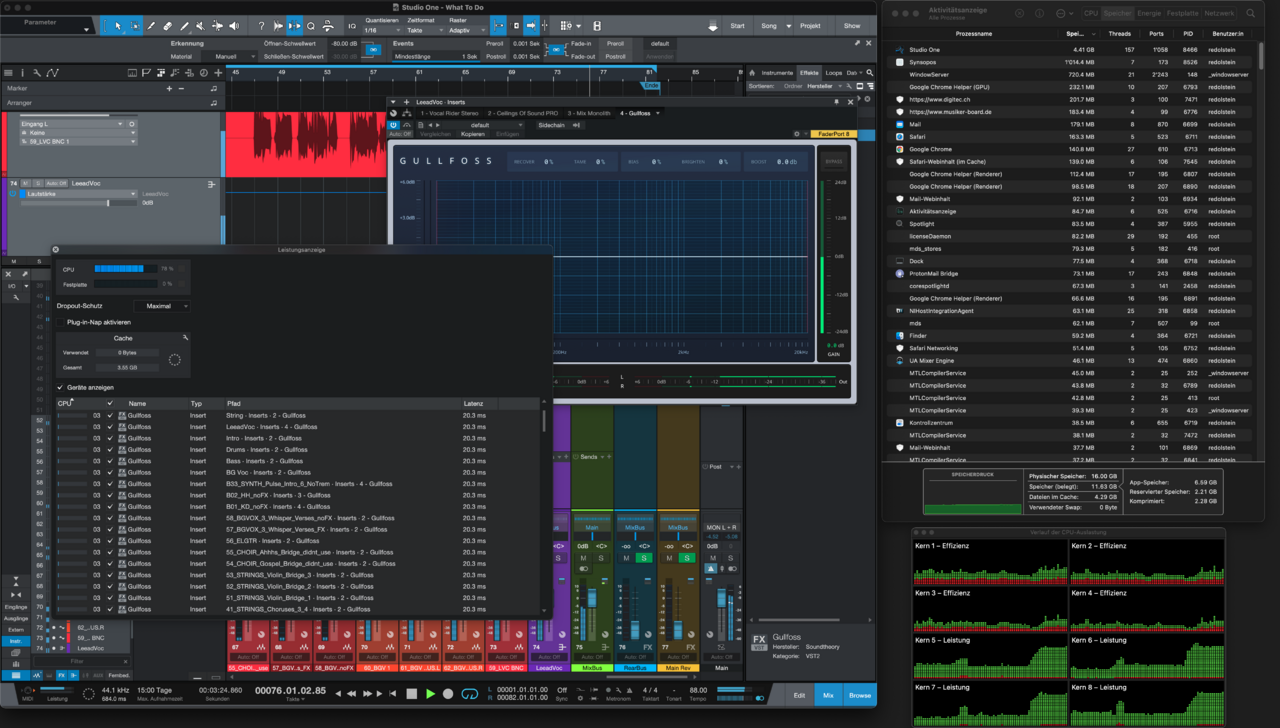Click the FaderPort 8 label
1280x728 pixels.
834,134
